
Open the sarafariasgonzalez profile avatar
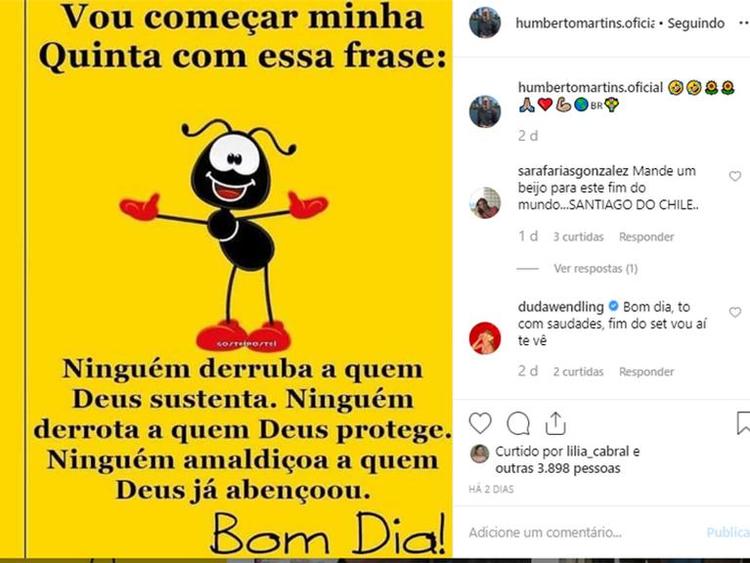(485, 202)
